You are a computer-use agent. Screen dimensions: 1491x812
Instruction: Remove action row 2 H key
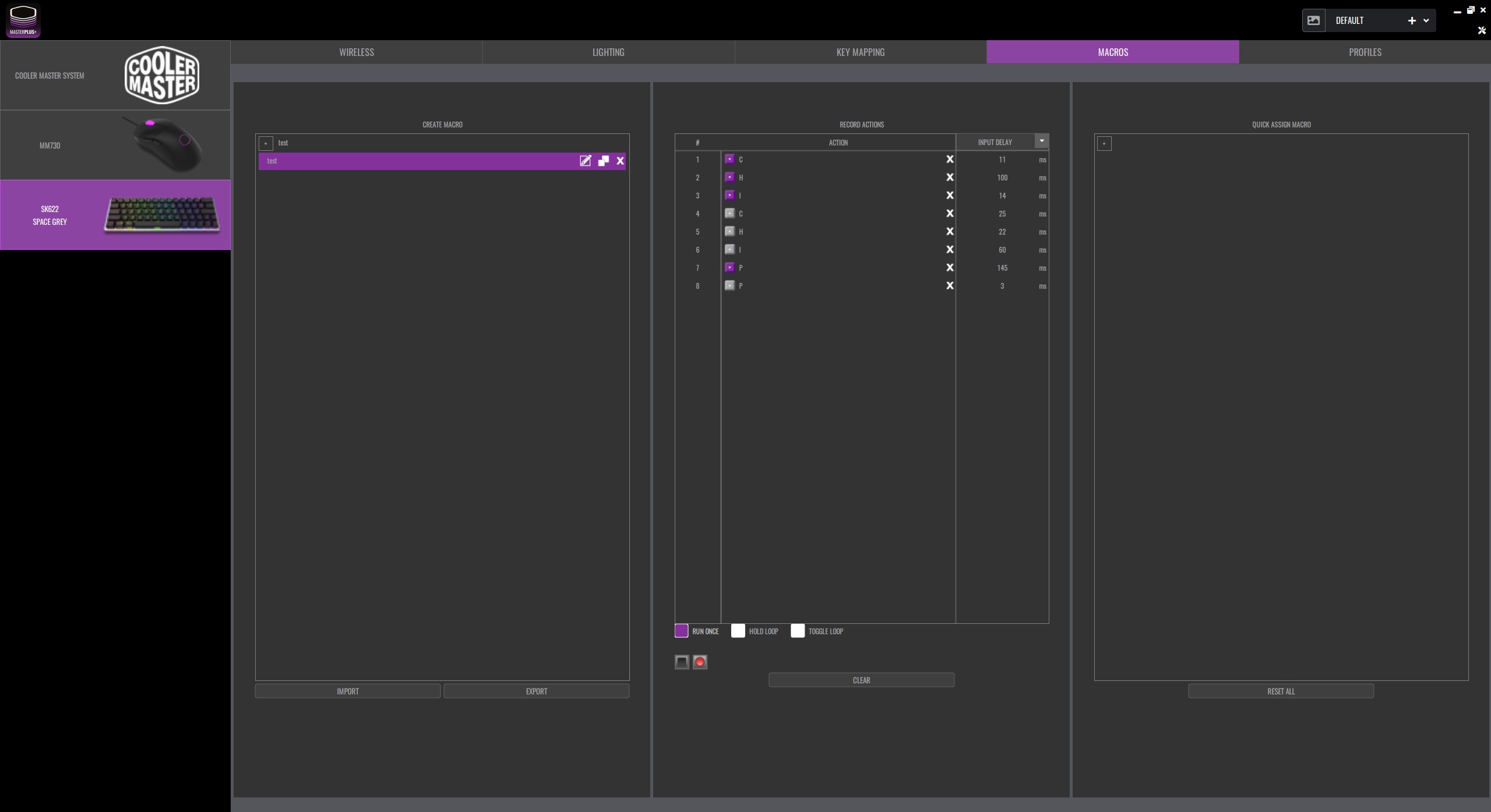pos(949,177)
